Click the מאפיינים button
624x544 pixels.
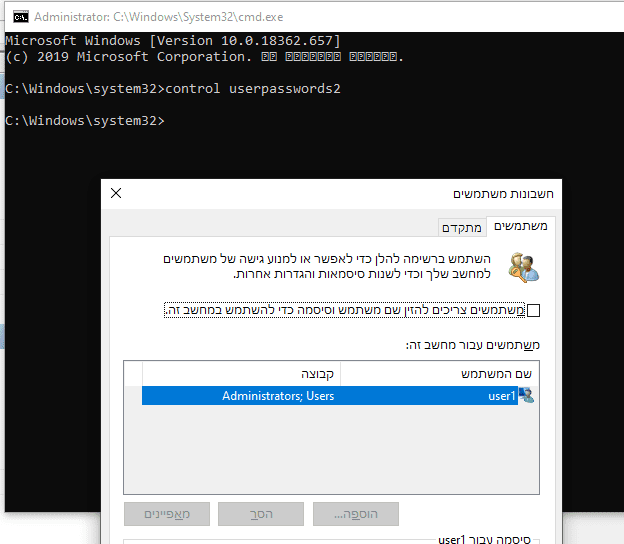click(x=167, y=514)
